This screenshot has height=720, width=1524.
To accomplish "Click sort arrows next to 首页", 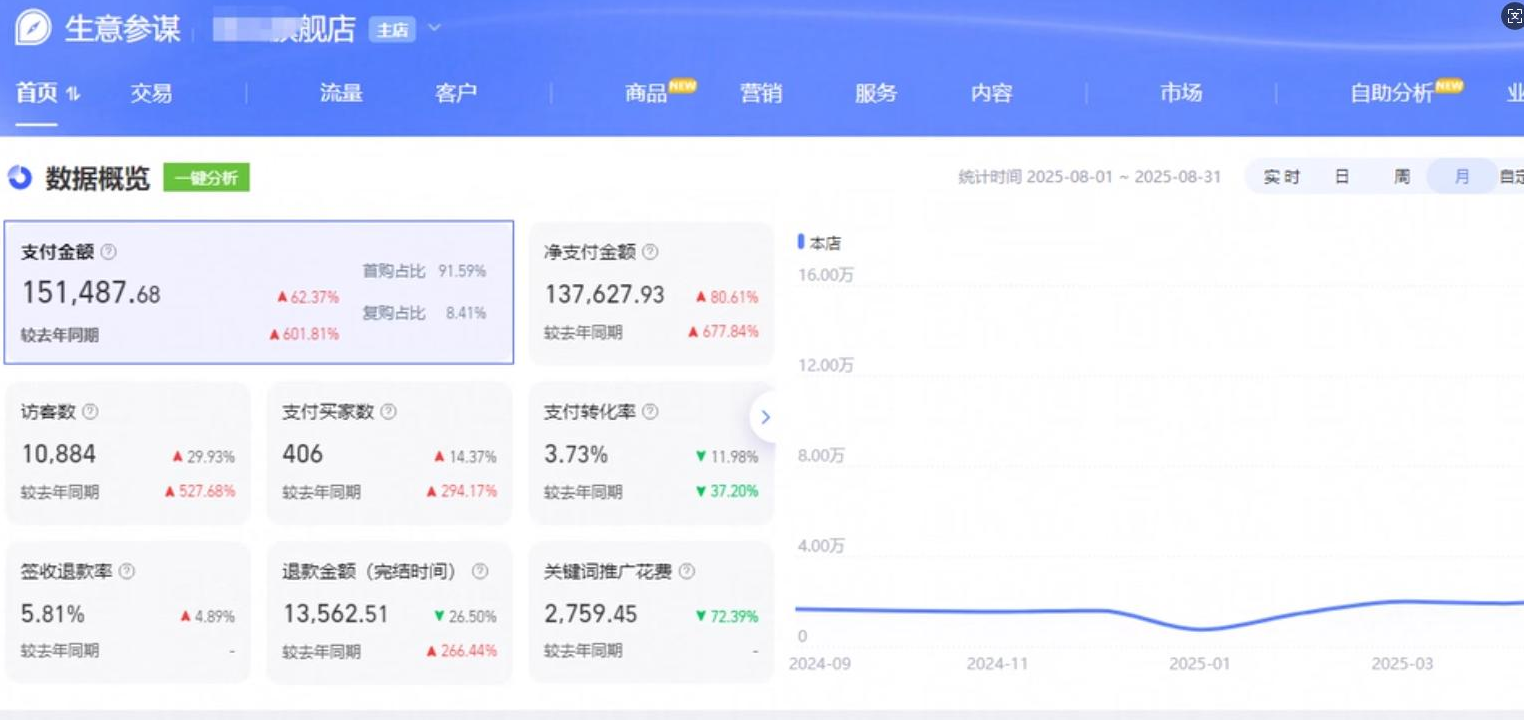I will (x=73, y=94).
